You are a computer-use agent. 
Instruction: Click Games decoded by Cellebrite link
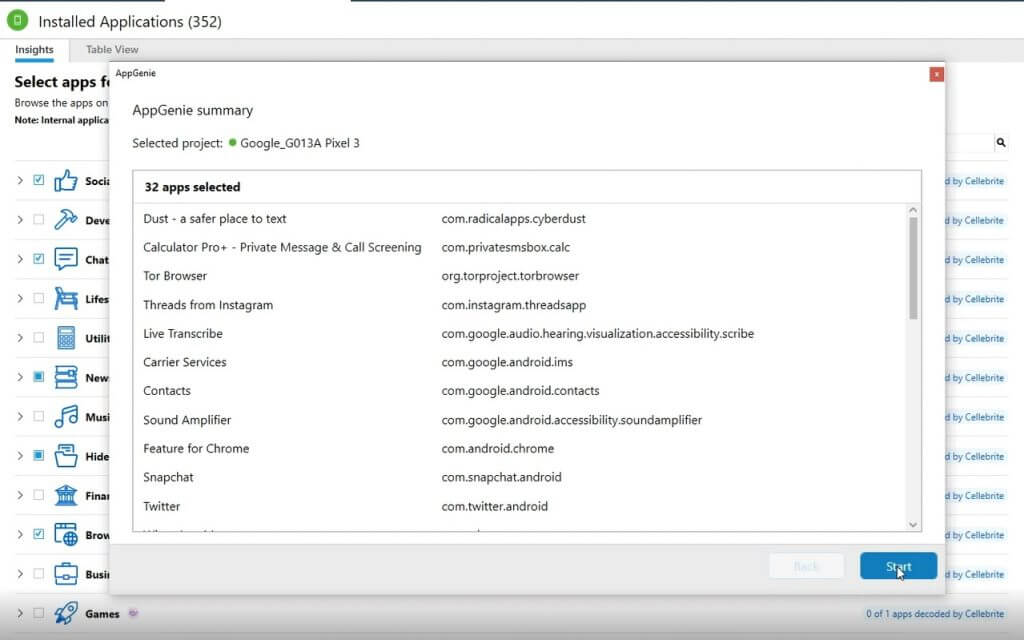935,614
